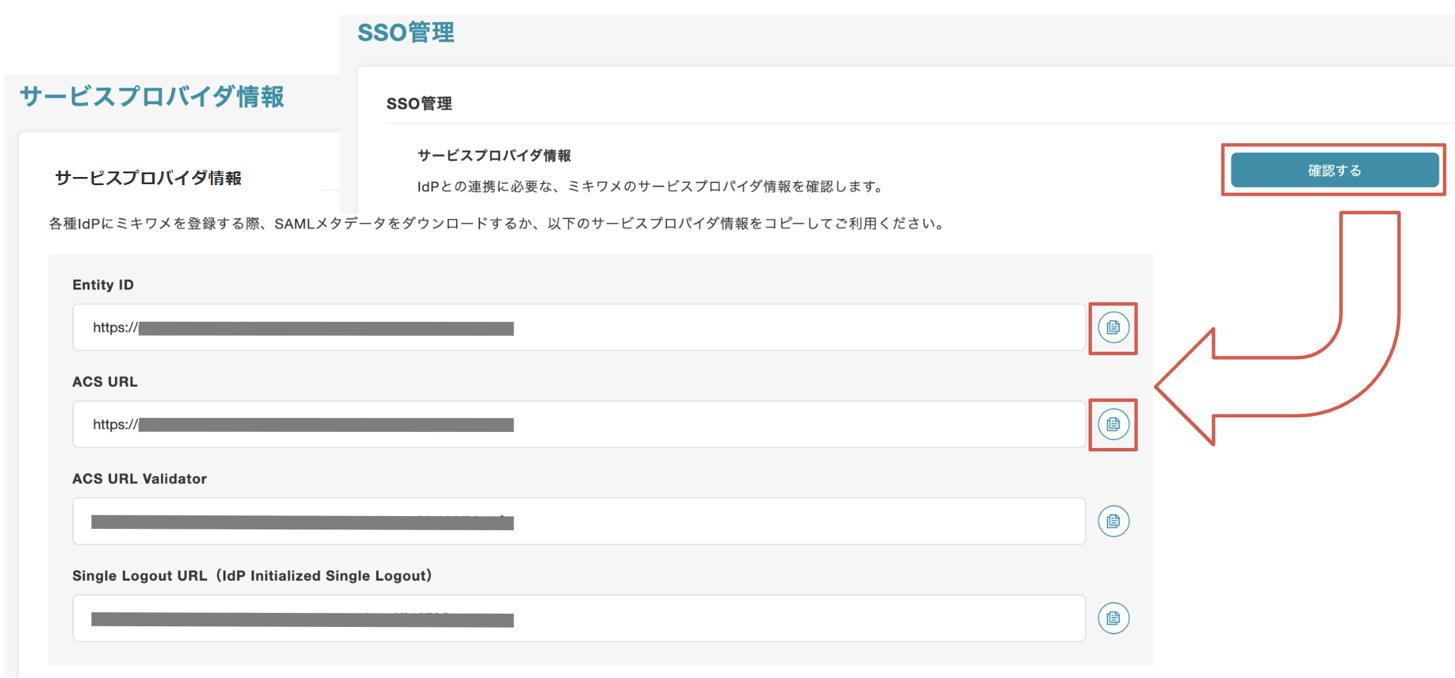Click the copy icon beside ACS URL field
Image resolution: width=1455 pixels, height=678 pixels.
pos(1113,424)
